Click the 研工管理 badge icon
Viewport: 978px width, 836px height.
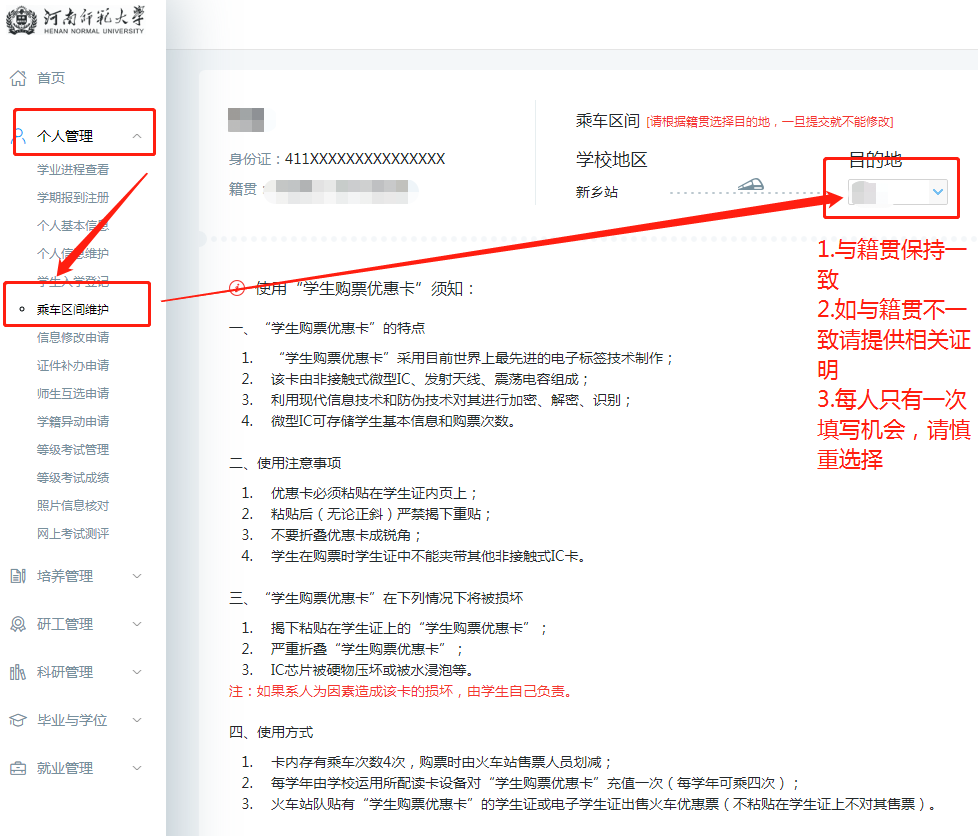(x=18, y=624)
